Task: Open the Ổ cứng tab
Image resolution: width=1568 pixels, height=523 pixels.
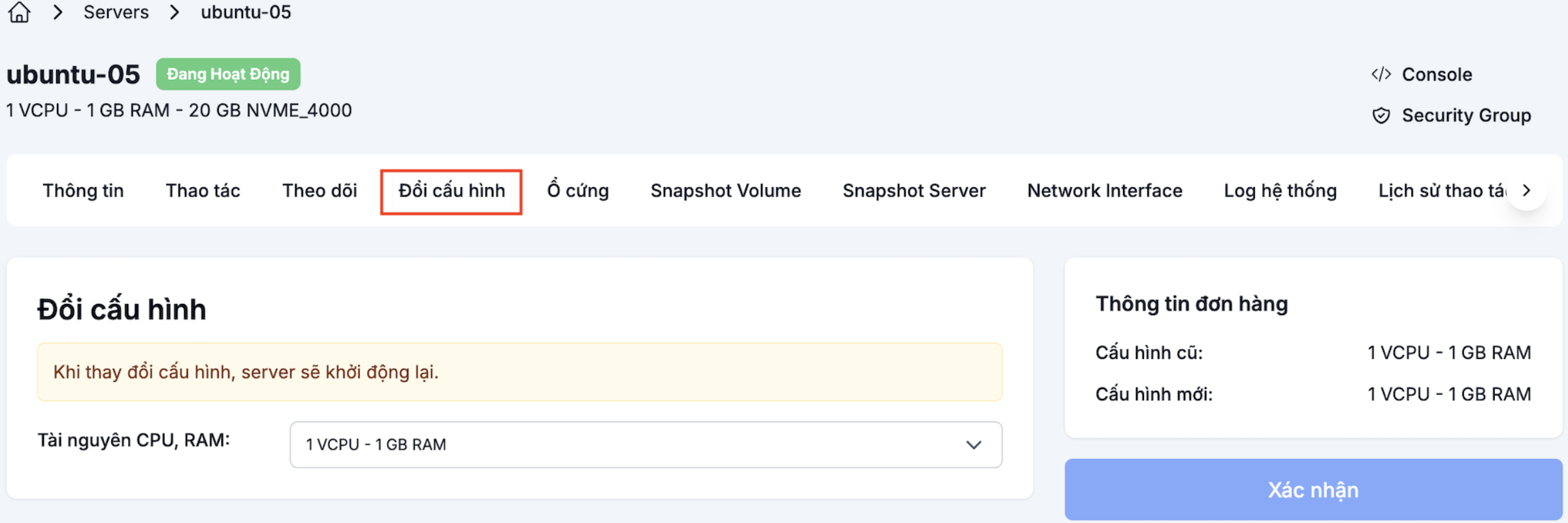Action: (578, 191)
